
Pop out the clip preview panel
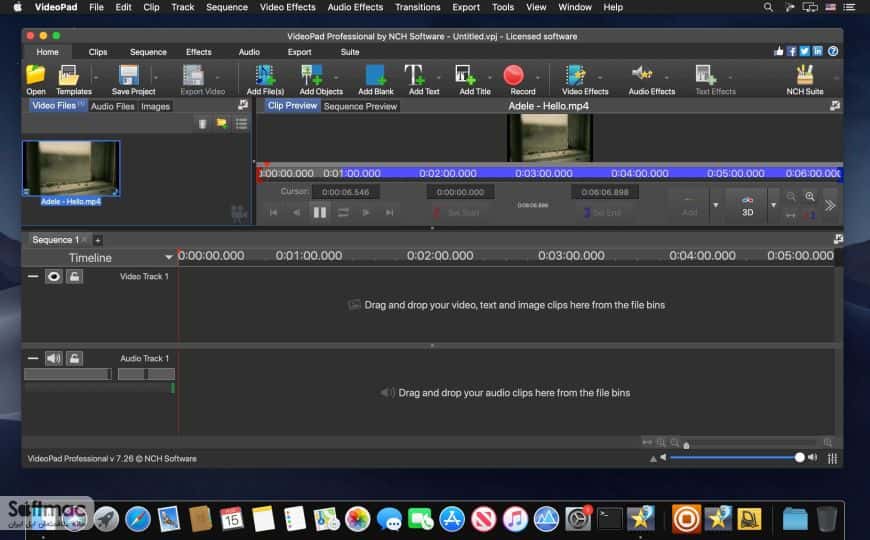click(x=834, y=105)
